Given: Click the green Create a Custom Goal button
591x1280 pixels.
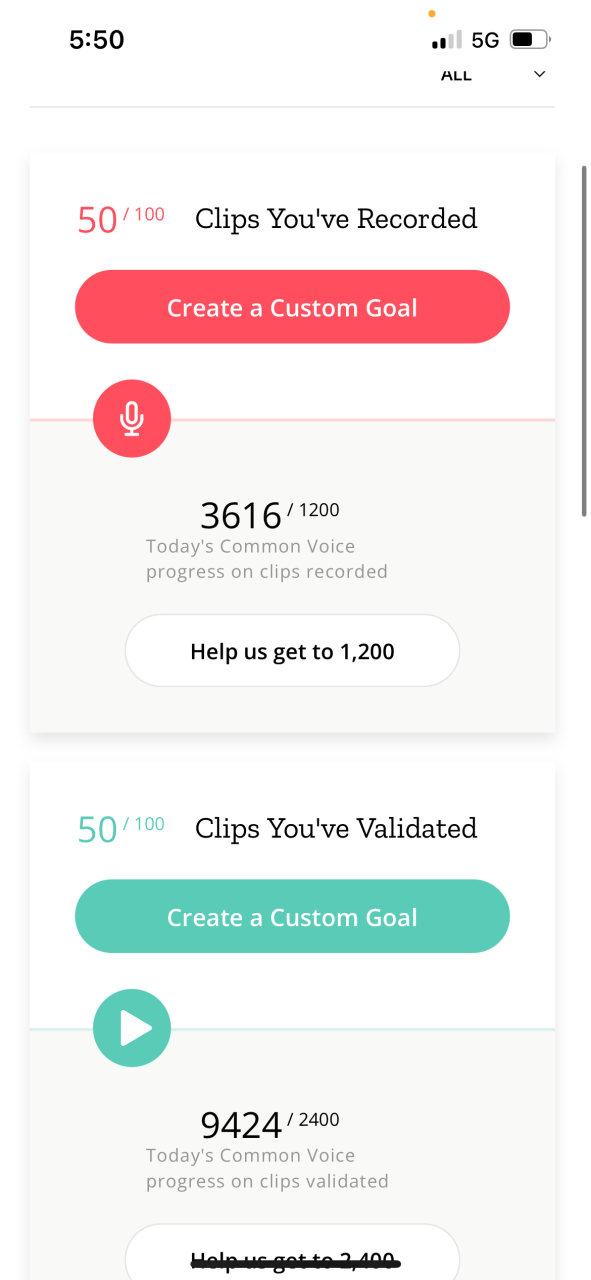Looking at the screenshot, I should [x=292, y=917].
